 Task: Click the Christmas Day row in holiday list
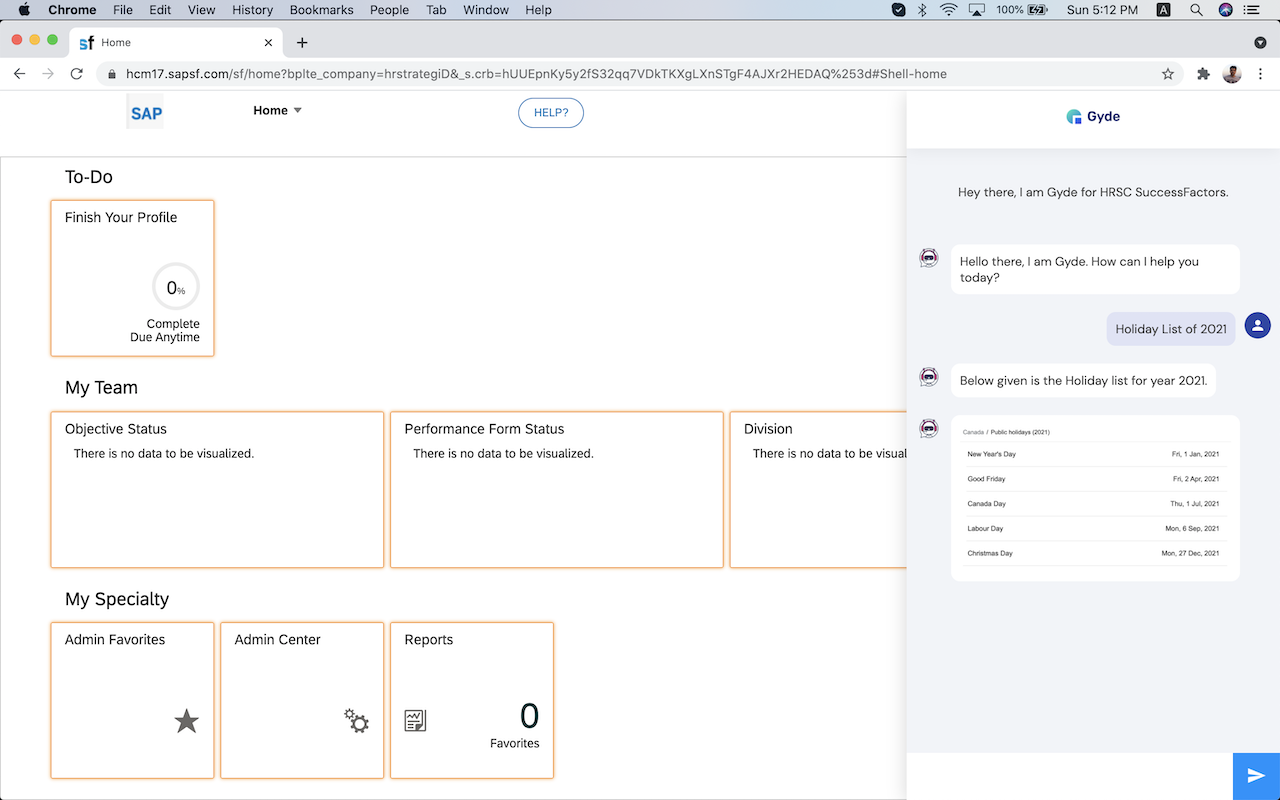tap(1093, 553)
